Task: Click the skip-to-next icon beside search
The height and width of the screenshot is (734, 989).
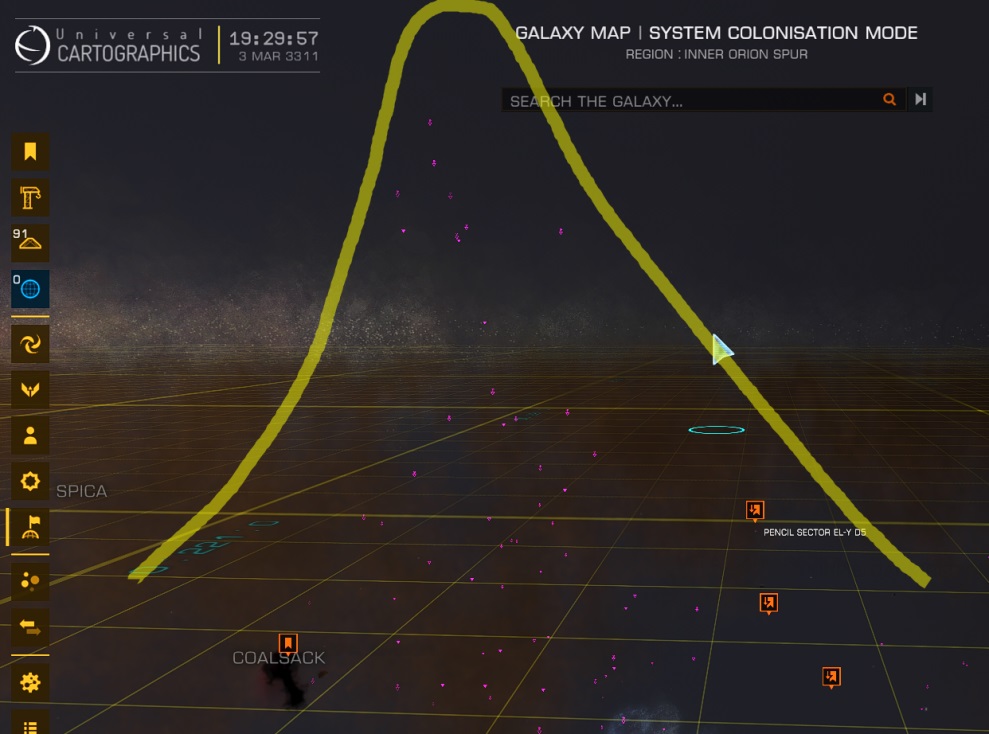Action: point(920,99)
